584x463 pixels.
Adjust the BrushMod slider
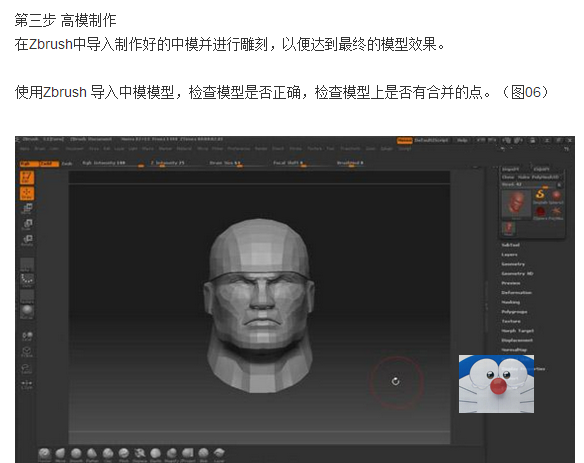(350, 164)
